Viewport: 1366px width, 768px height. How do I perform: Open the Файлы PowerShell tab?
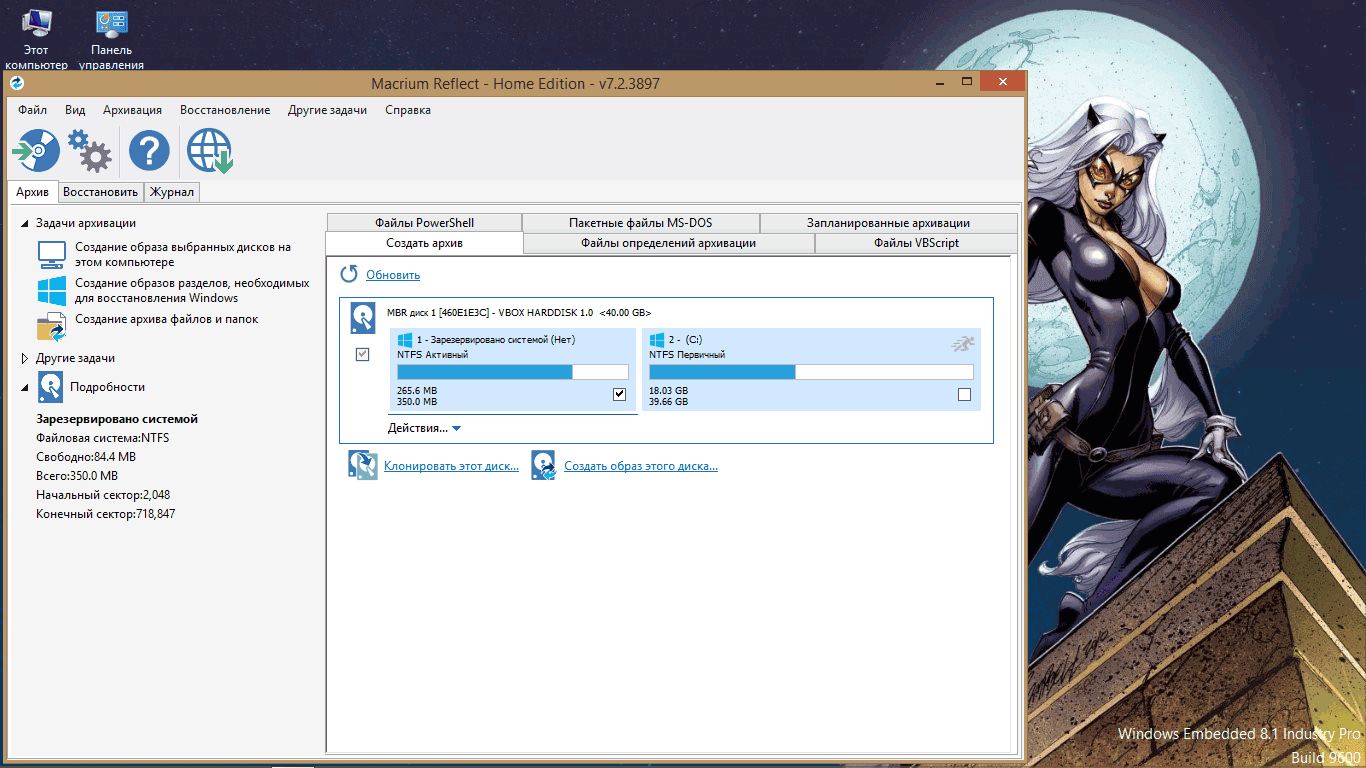[x=424, y=223]
